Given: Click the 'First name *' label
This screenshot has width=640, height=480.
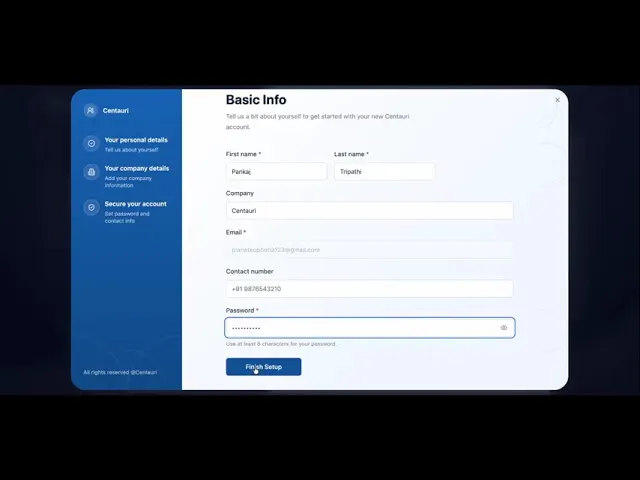Looking at the screenshot, I should tap(243, 154).
